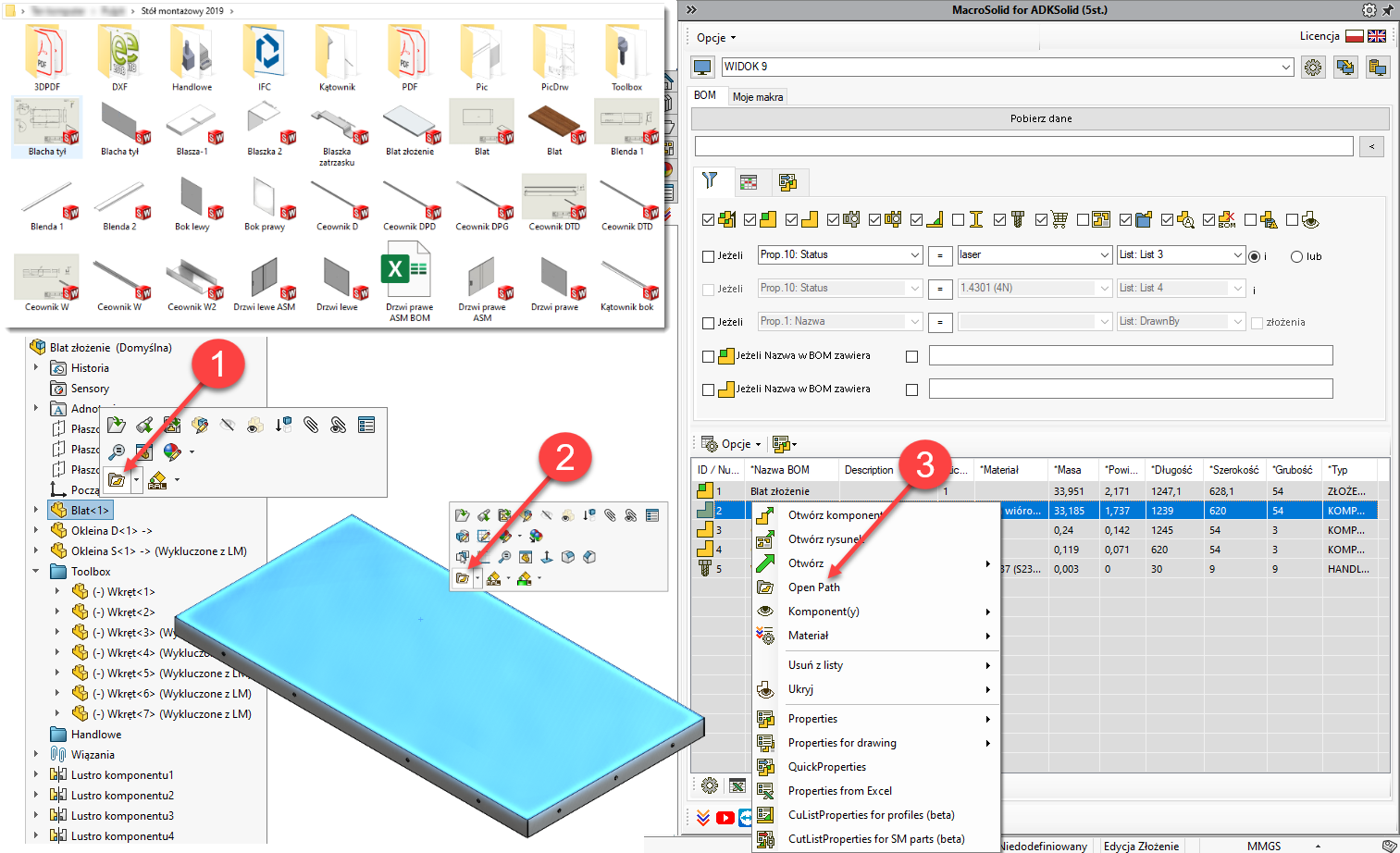Select 'Drzwi prawe ASM BOM' Excel file in Explorer
Screen dimensions: 1400x853
(x=409, y=282)
